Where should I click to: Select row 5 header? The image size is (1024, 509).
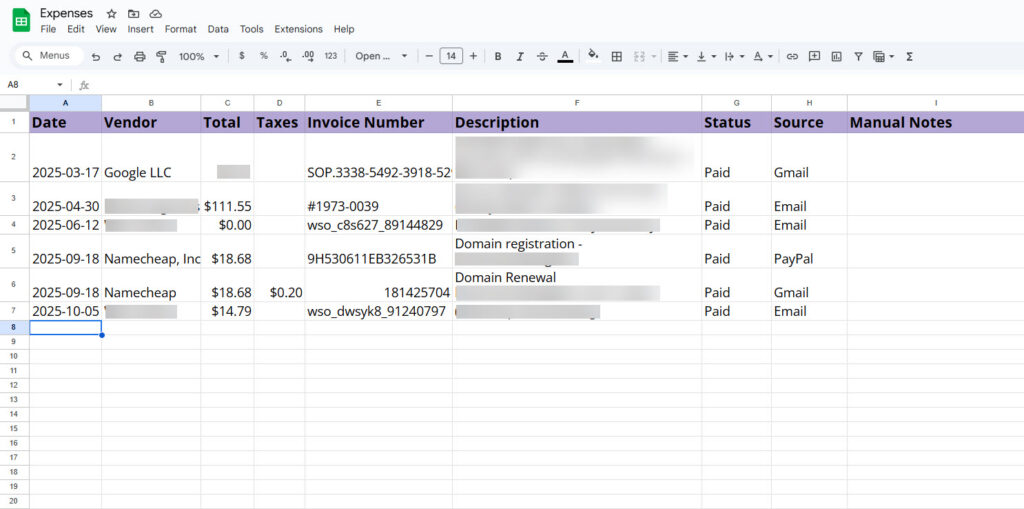[14, 251]
